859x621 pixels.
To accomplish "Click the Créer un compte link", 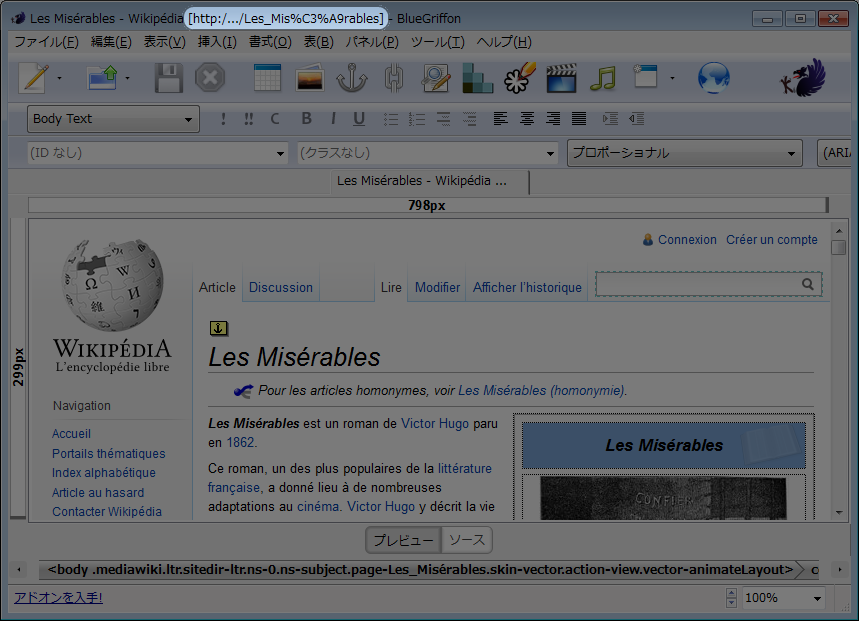I will [x=771, y=240].
